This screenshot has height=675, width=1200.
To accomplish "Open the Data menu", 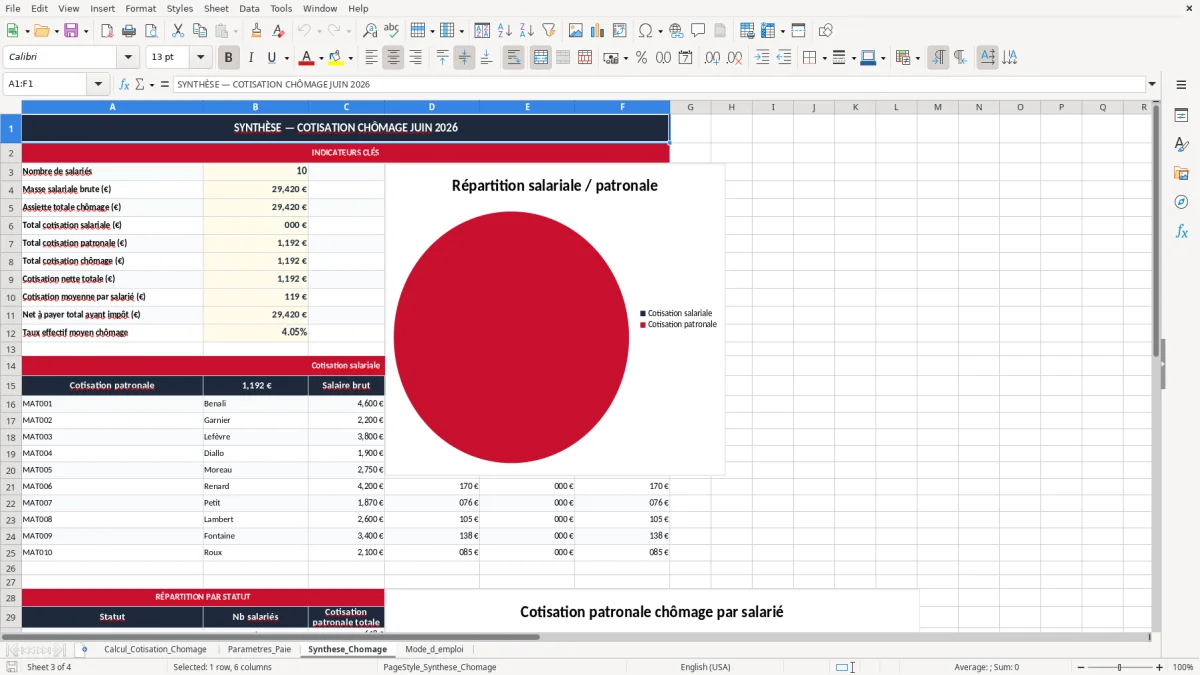I will tap(249, 8).
